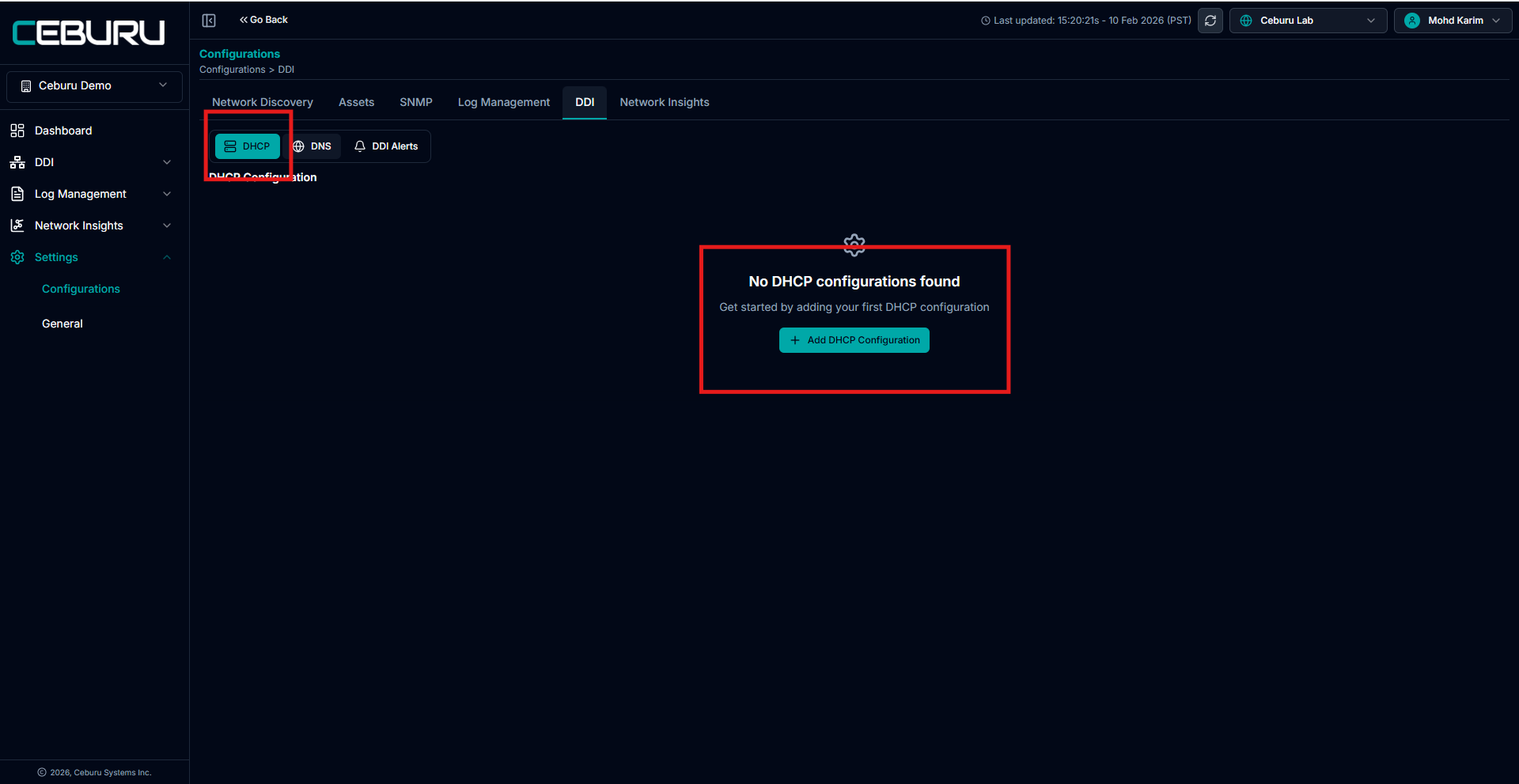Select the DDI Alerts sub-tab
This screenshot has width=1519, height=784.
(x=386, y=146)
